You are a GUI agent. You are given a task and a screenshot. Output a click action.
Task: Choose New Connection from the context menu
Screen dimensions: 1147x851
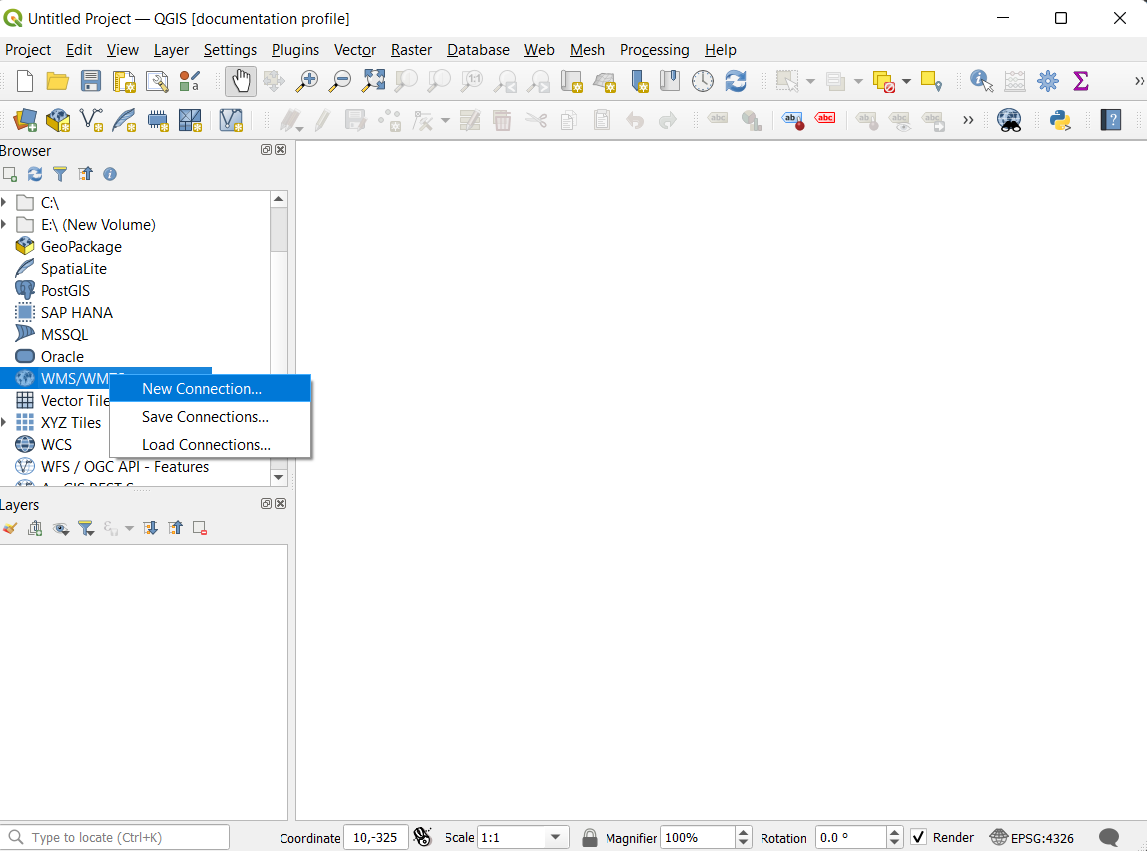click(201, 388)
